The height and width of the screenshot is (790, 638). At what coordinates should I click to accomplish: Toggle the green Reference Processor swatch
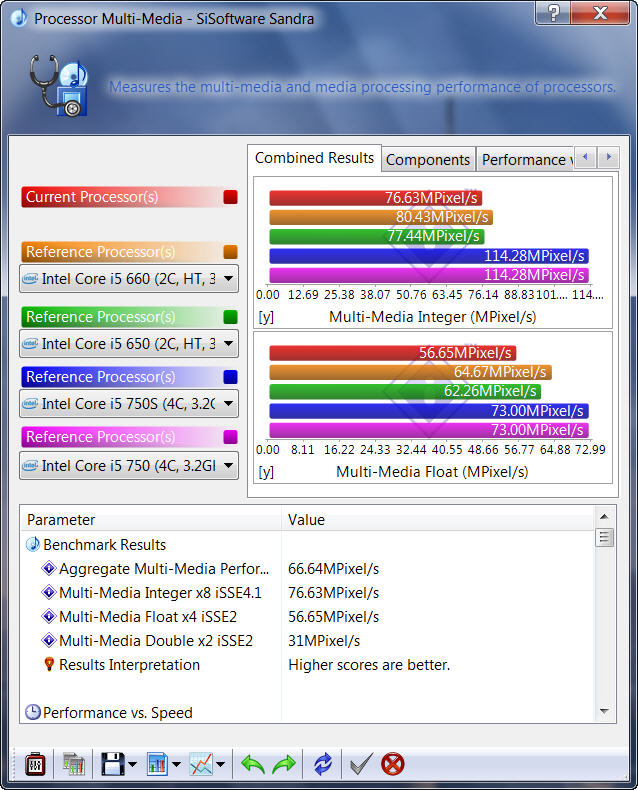point(230,317)
